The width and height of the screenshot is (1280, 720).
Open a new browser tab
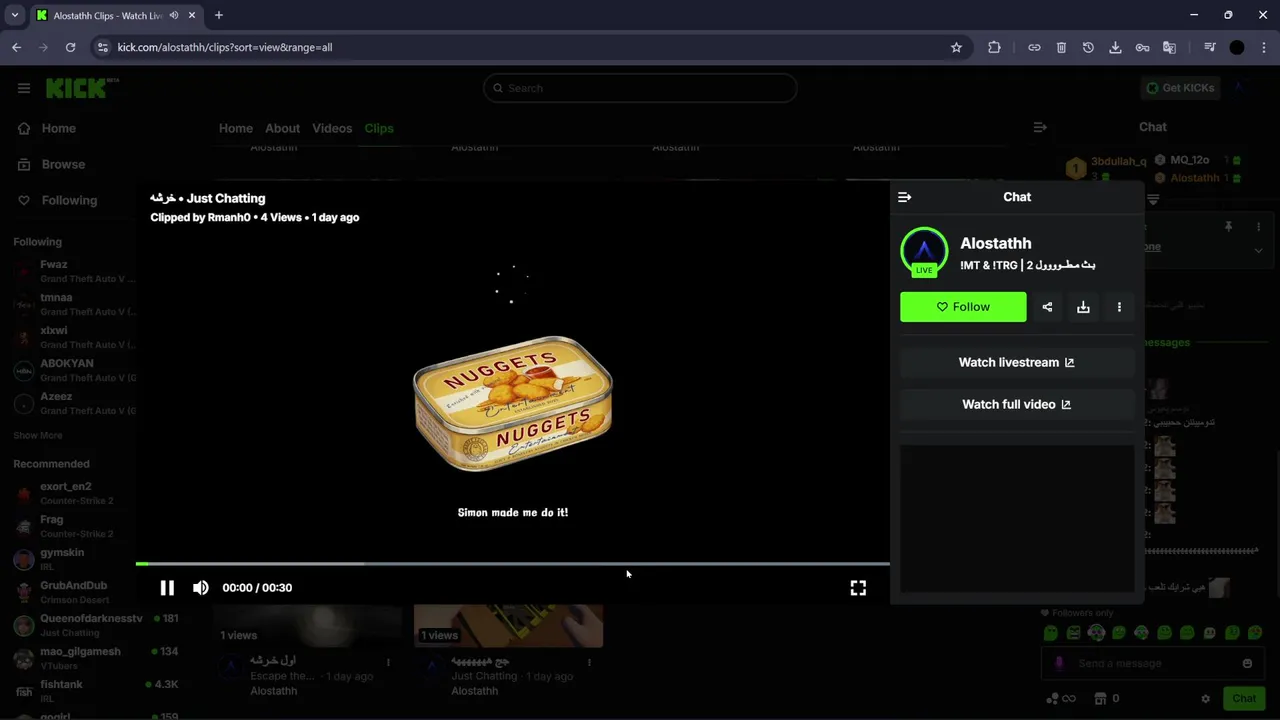click(219, 15)
